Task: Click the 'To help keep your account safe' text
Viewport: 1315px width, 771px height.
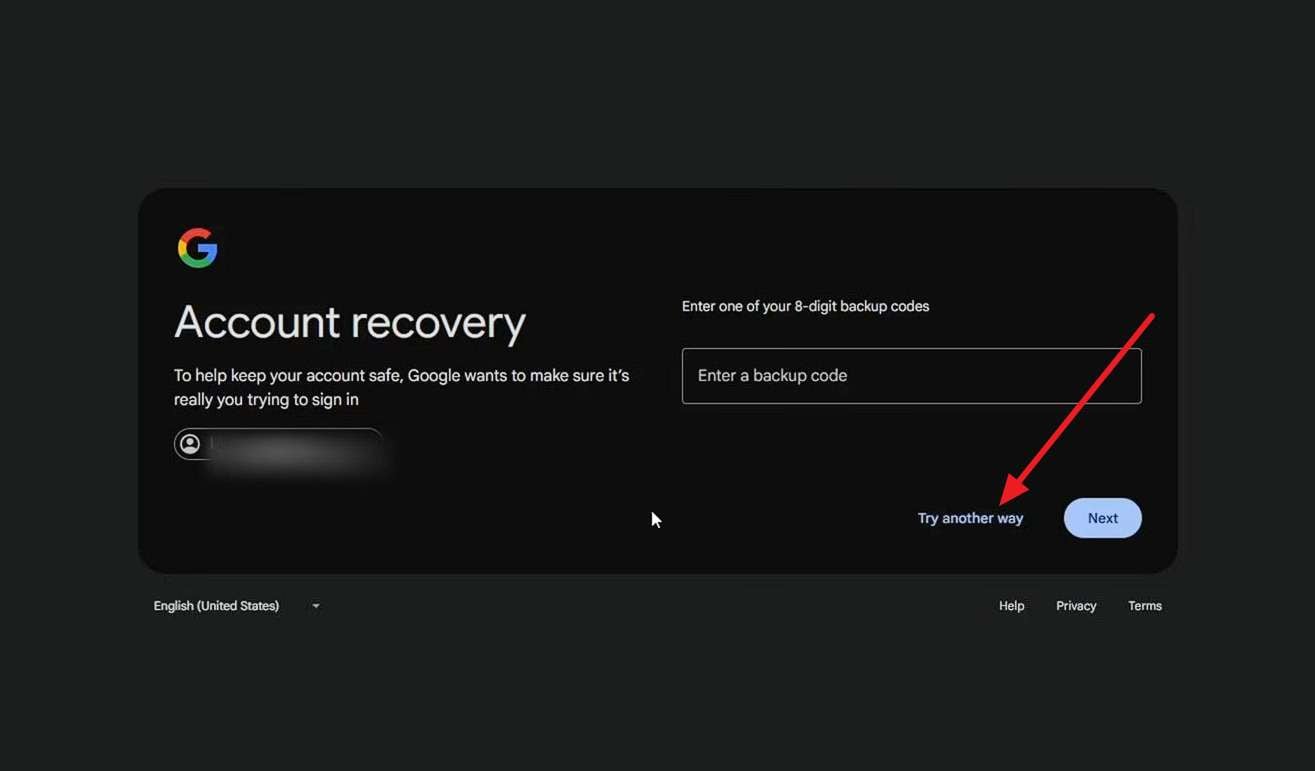Action: [x=401, y=388]
